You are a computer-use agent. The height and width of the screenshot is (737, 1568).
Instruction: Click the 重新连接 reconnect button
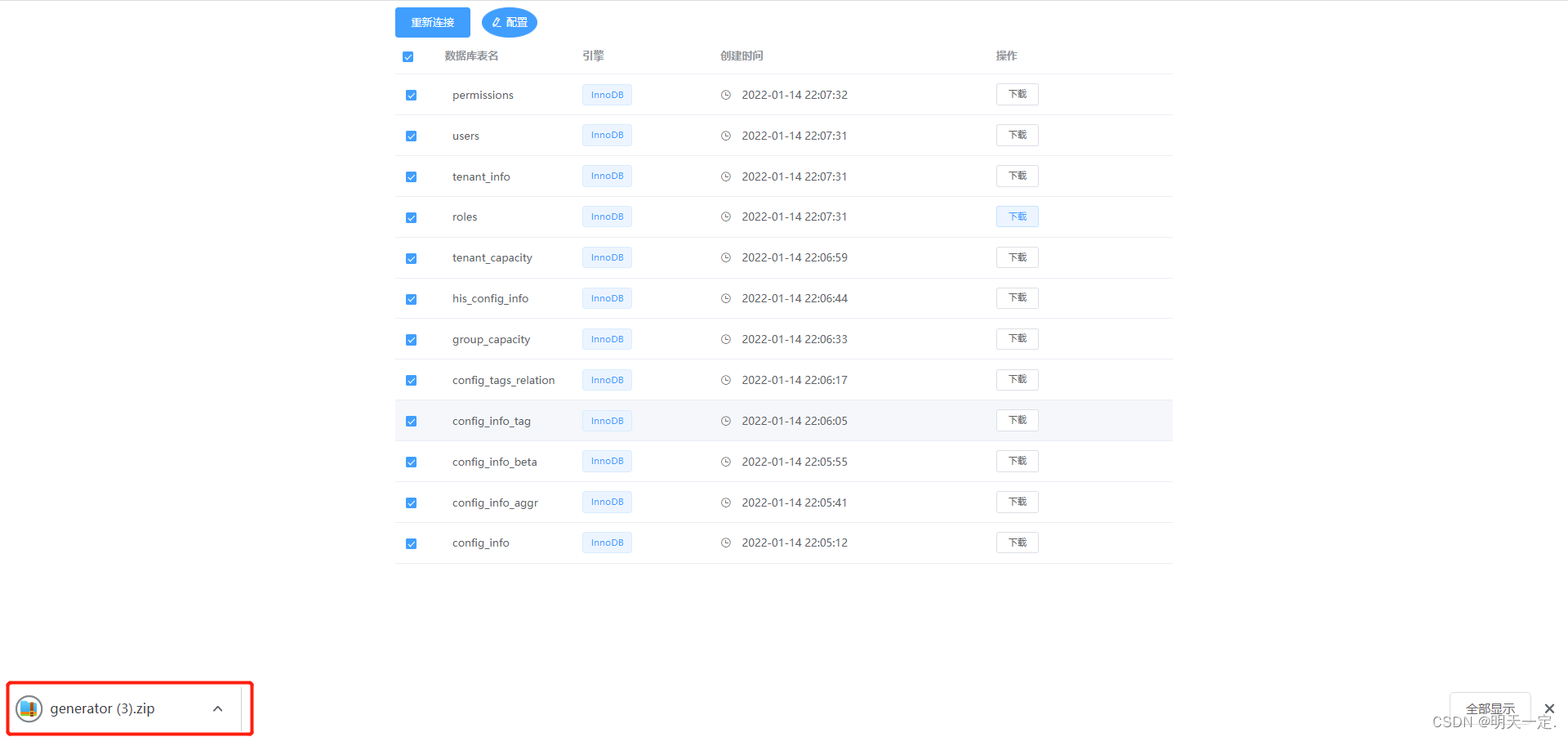[433, 23]
